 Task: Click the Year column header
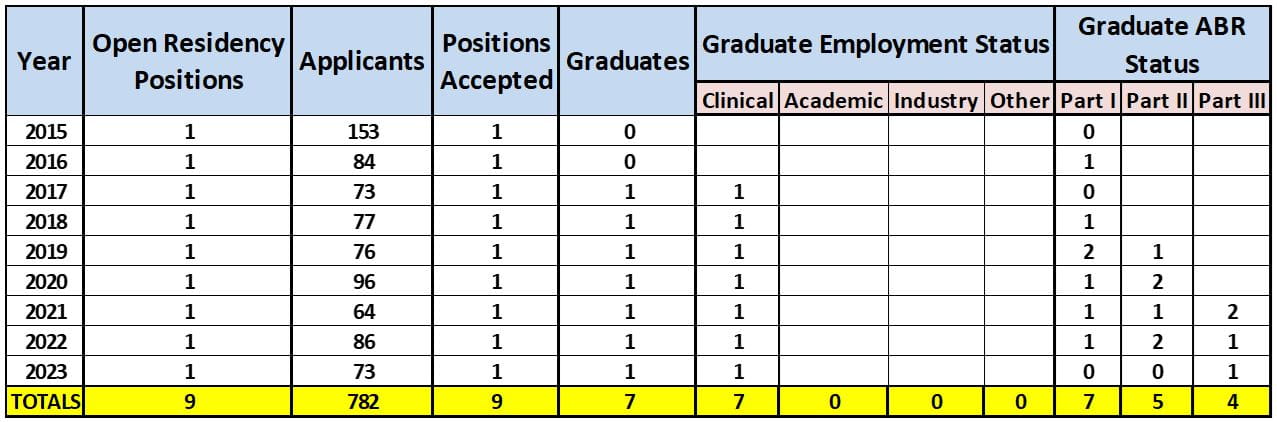tap(43, 61)
